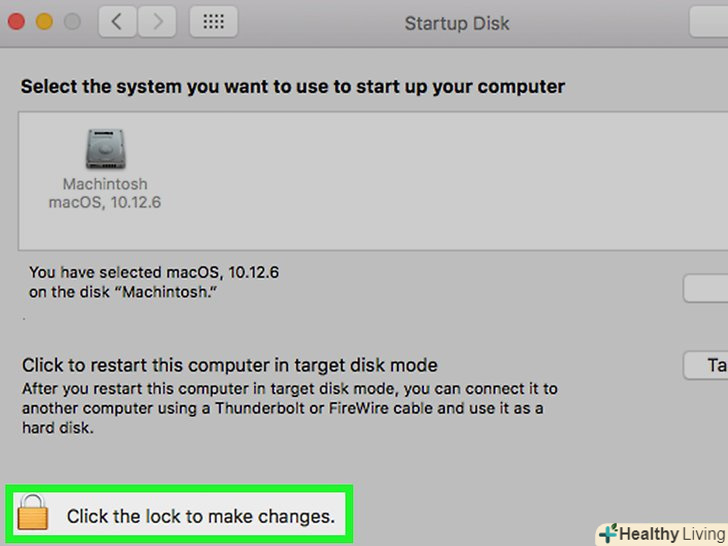This screenshot has width=728, height=546.
Task: Click the padlock icon to unlock settings
Action: (33, 514)
